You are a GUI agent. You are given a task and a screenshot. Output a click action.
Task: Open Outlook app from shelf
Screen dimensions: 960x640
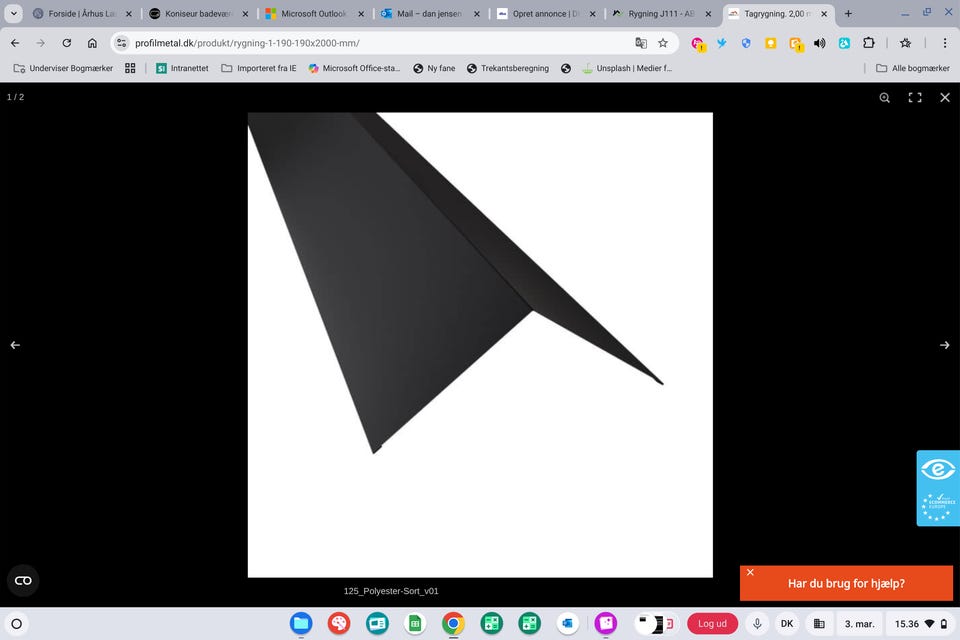[568, 623]
